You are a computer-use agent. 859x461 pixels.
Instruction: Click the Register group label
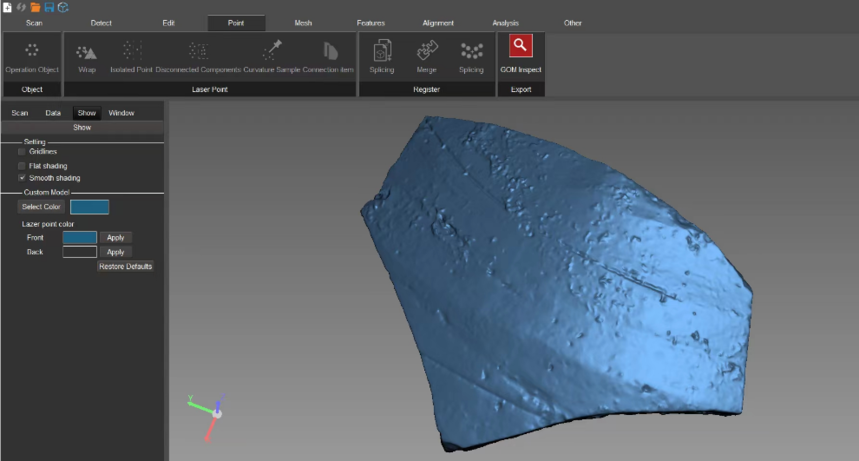point(427,89)
